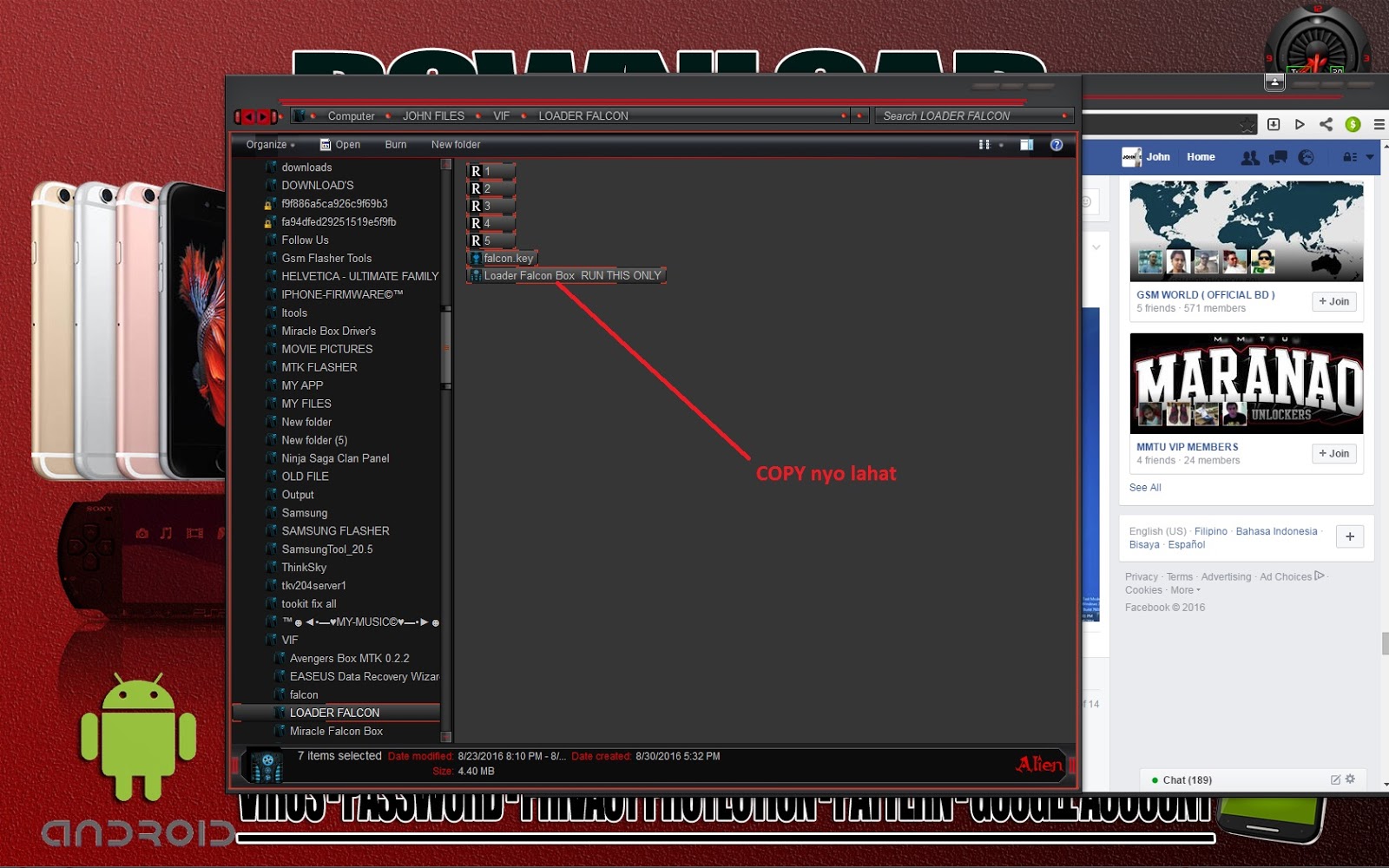1389x868 pixels.
Task: Navigate to VIF in the breadcrumb
Action: [502, 116]
